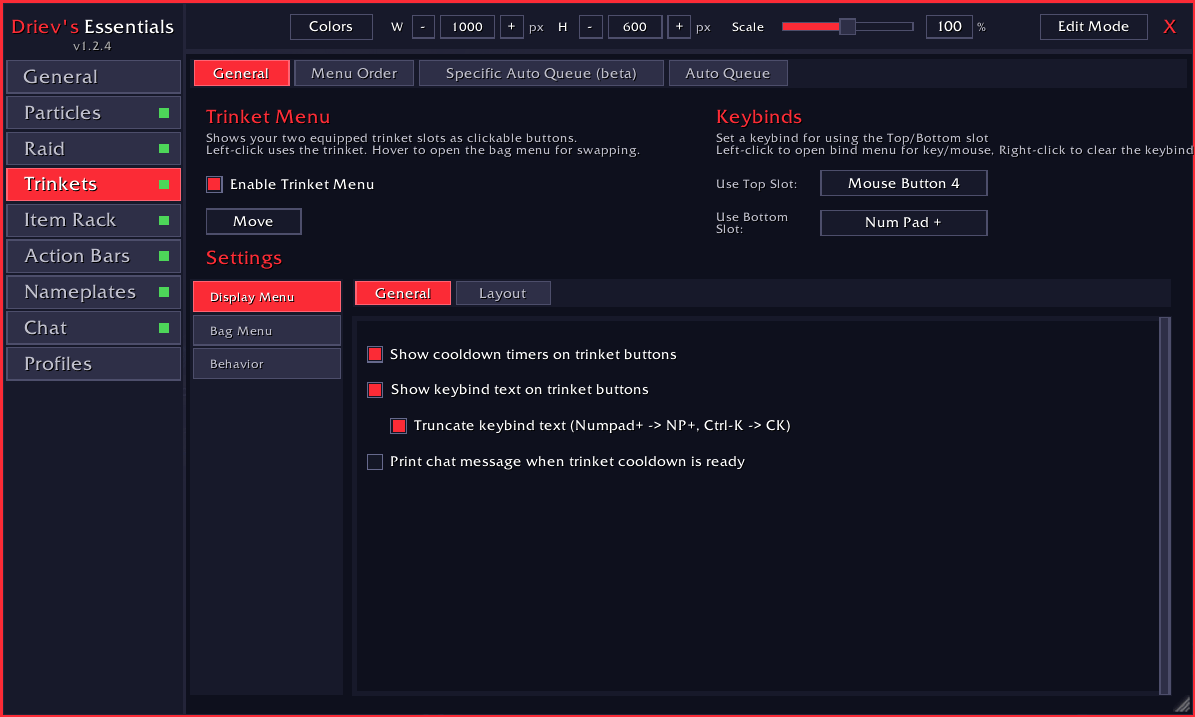Toggle Show cooldown timers on trinket buttons
Image resolution: width=1195 pixels, height=717 pixels.
click(375, 354)
